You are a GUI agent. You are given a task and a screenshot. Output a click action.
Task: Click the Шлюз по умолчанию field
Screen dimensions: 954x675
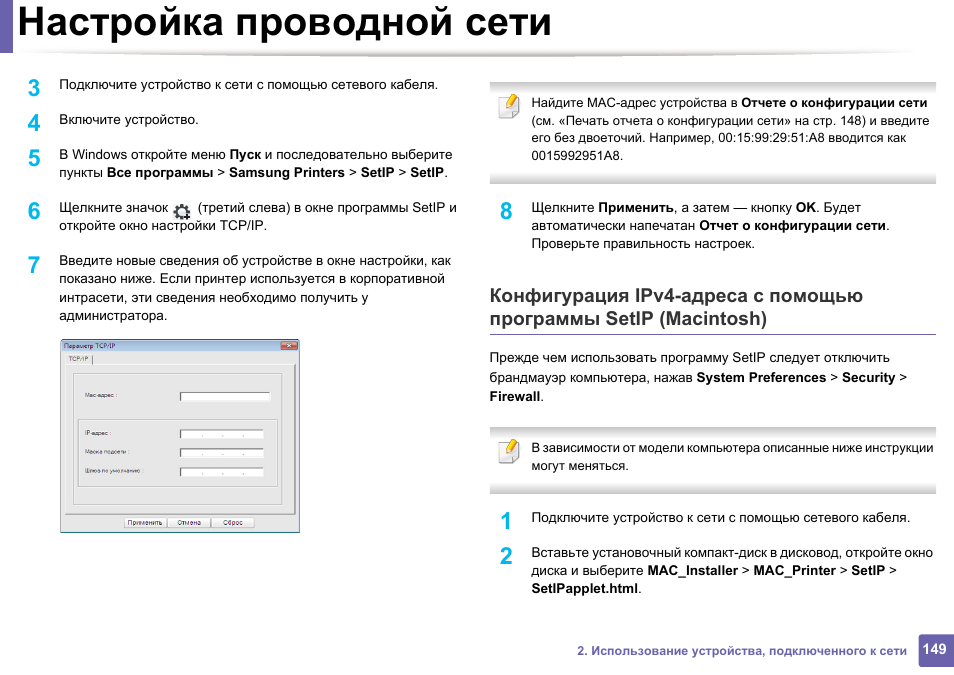pyautogui.click(x=221, y=470)
